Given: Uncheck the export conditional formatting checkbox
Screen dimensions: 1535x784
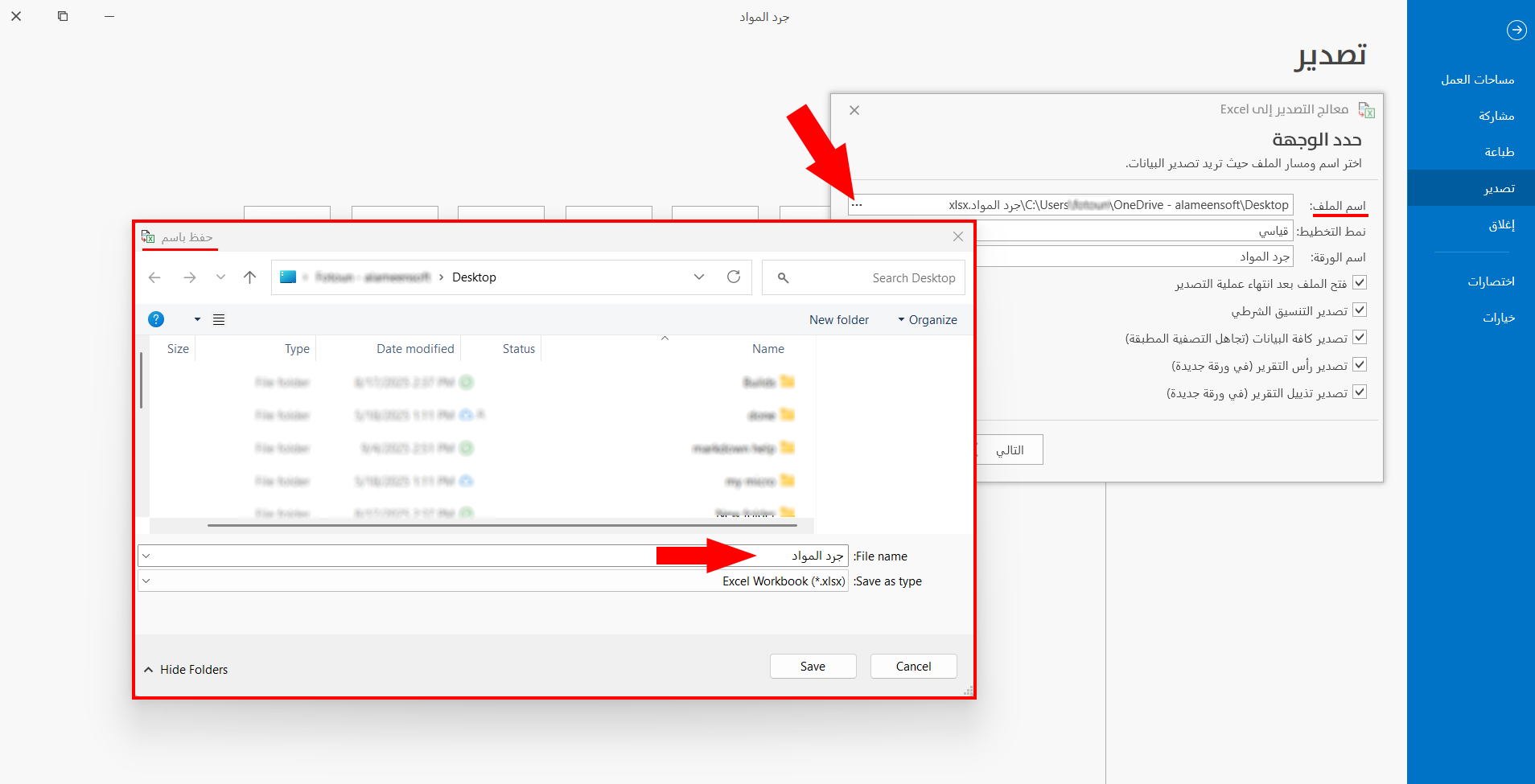Looking at the screenshot, I should pyautogui.click(x=1360, y=310).
